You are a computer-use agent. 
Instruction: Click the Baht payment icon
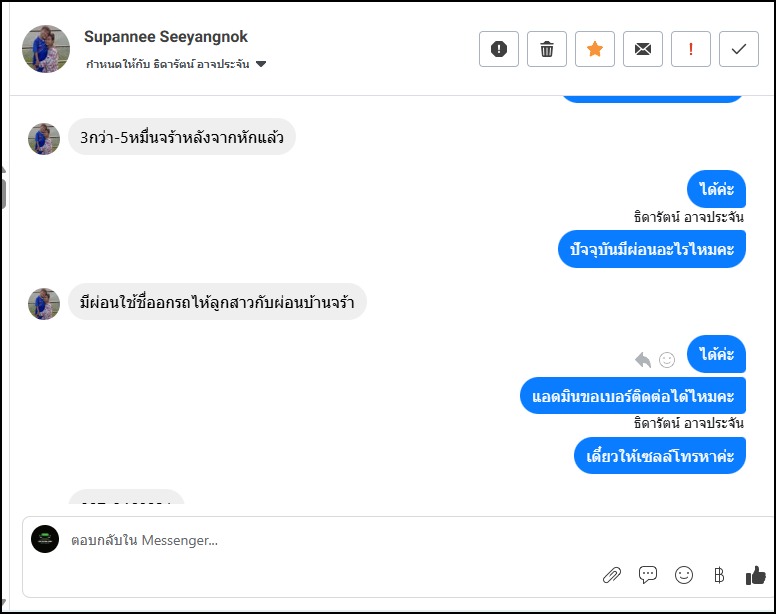point(719,575)
